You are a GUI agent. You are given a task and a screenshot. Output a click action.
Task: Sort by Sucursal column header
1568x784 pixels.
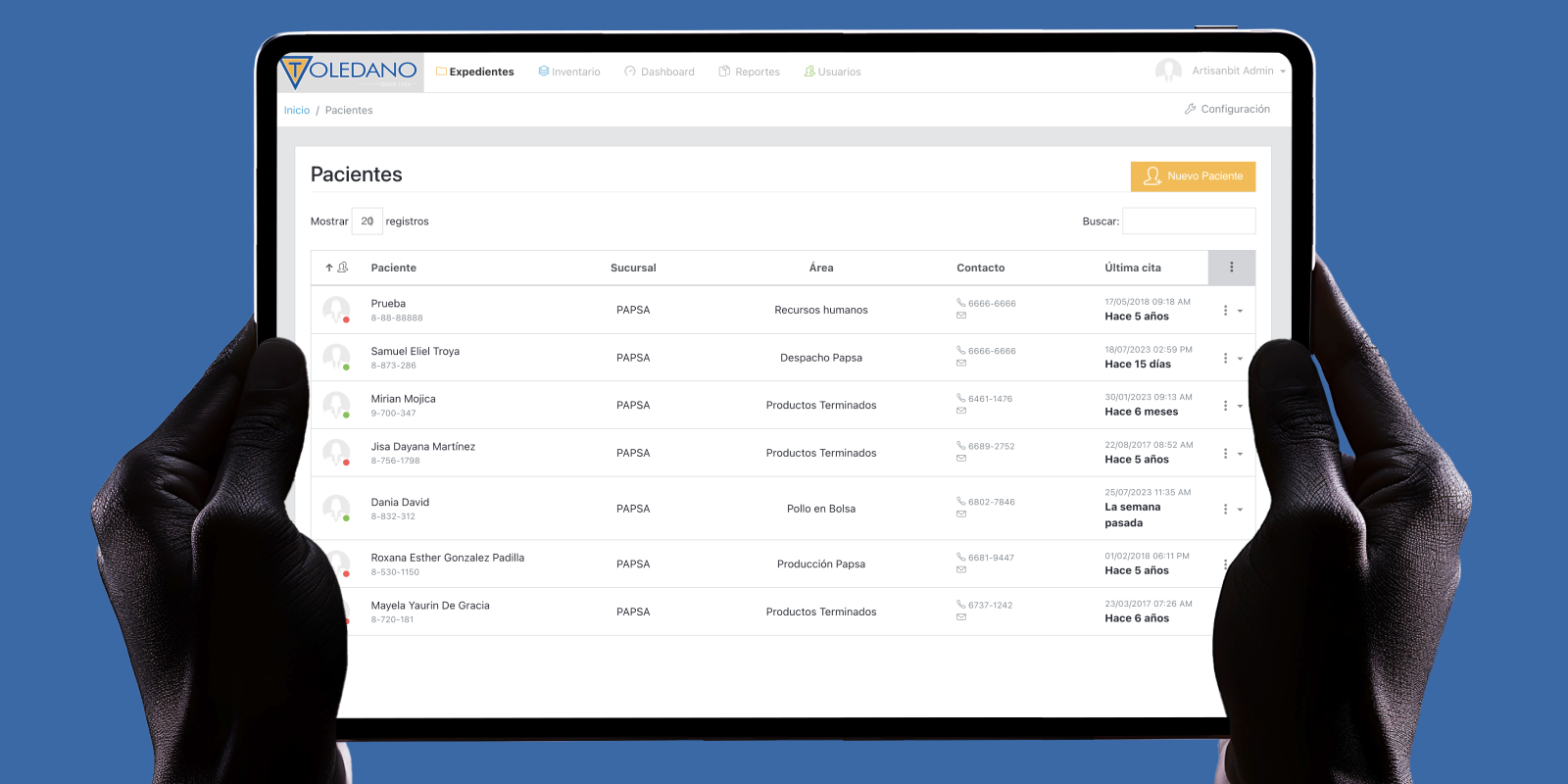point(633,268)
